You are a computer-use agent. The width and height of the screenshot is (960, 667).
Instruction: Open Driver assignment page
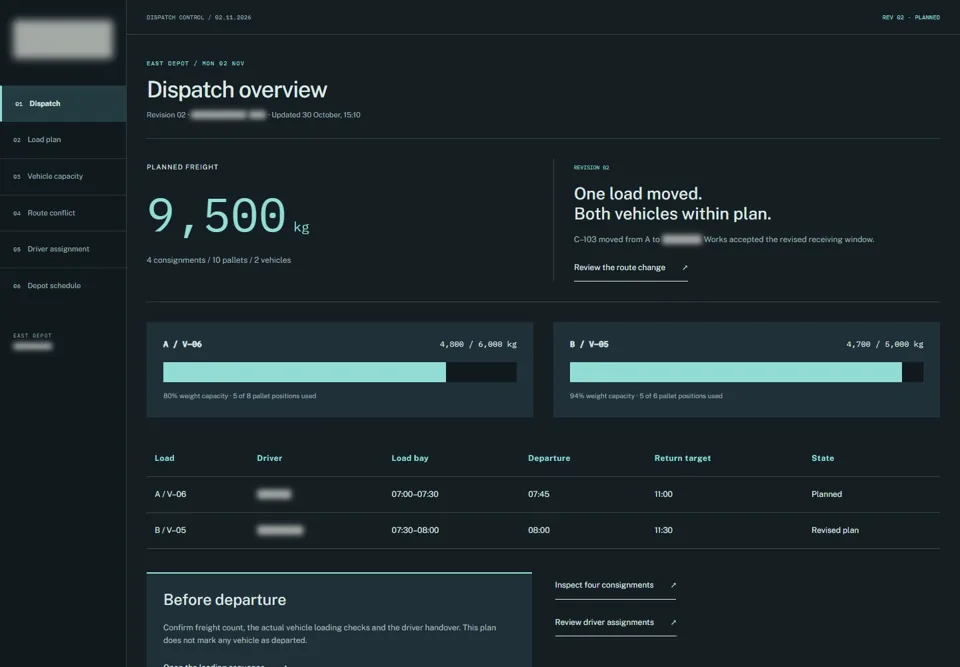tap(63, 249)
